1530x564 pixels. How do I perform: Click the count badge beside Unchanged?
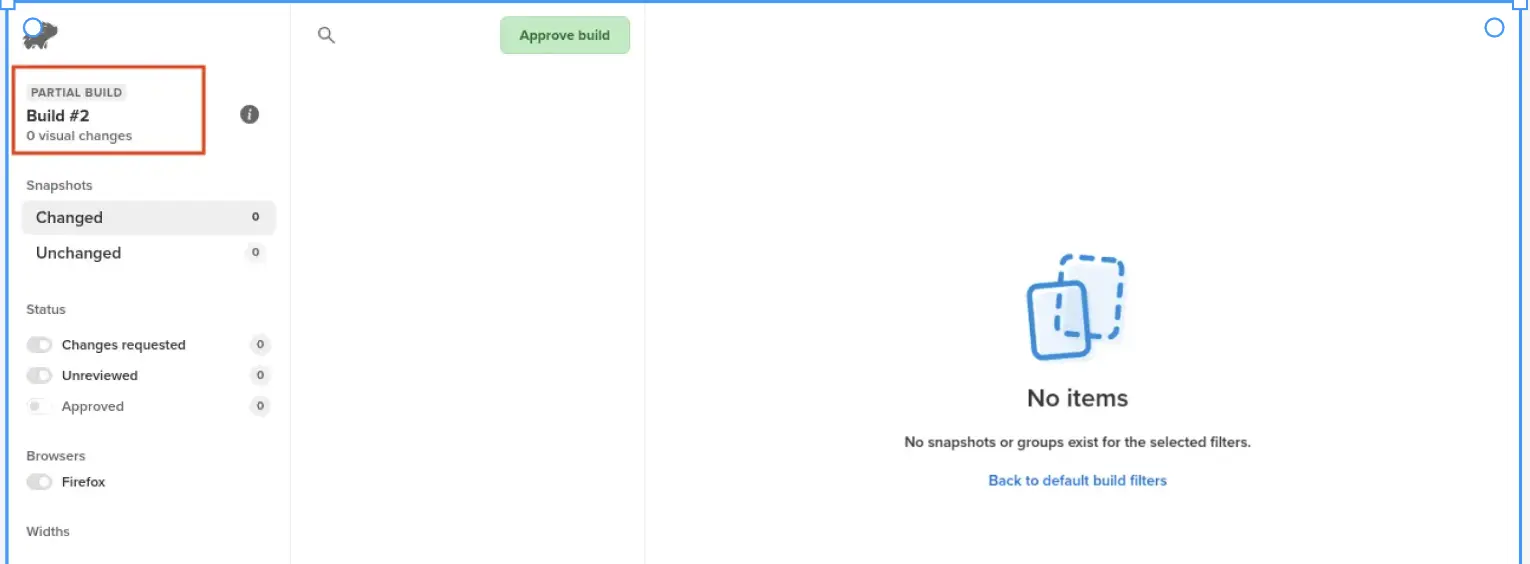pos(255,253)
